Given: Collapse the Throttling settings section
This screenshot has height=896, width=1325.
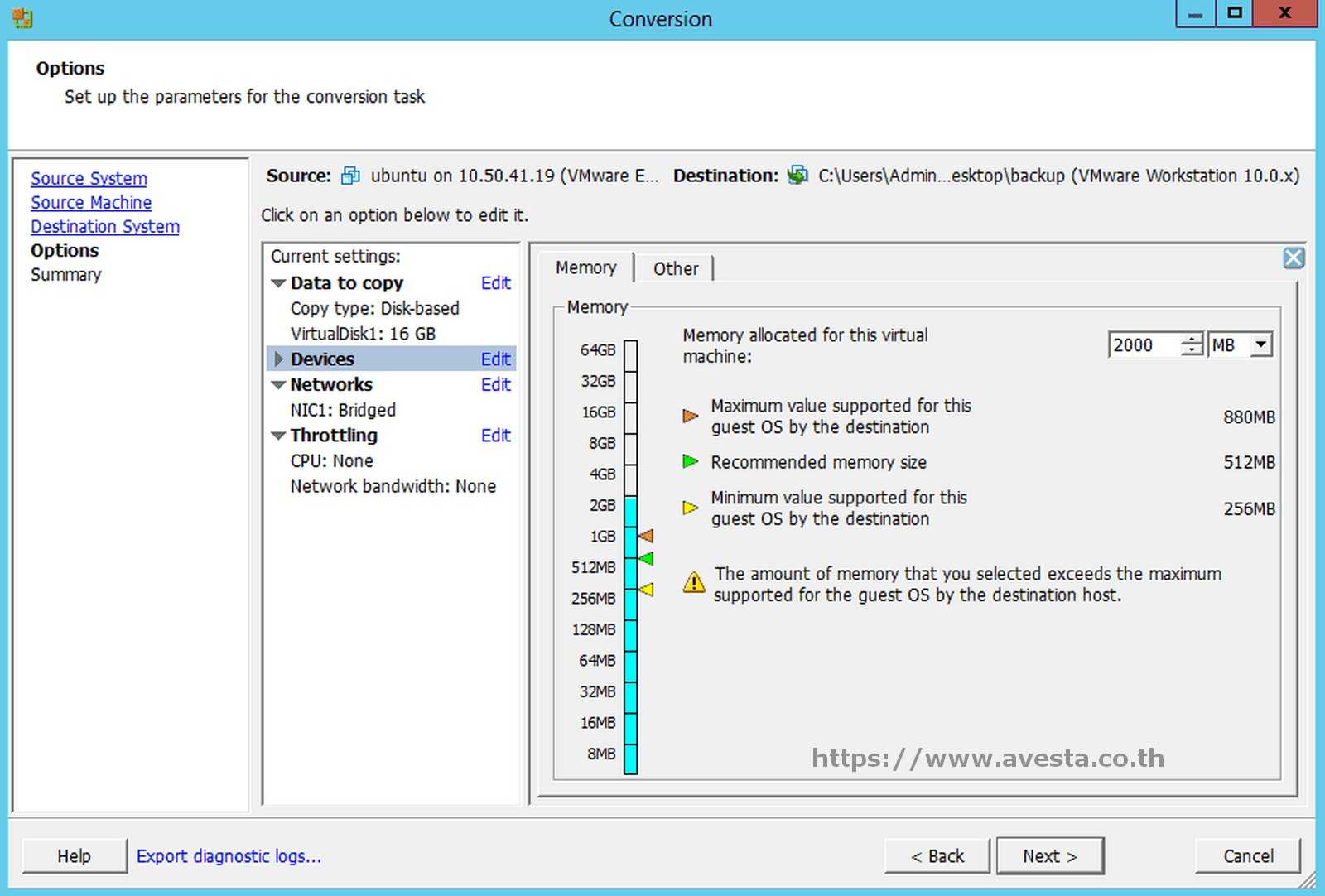Looking at the screenshot, I should pos(279,435).
